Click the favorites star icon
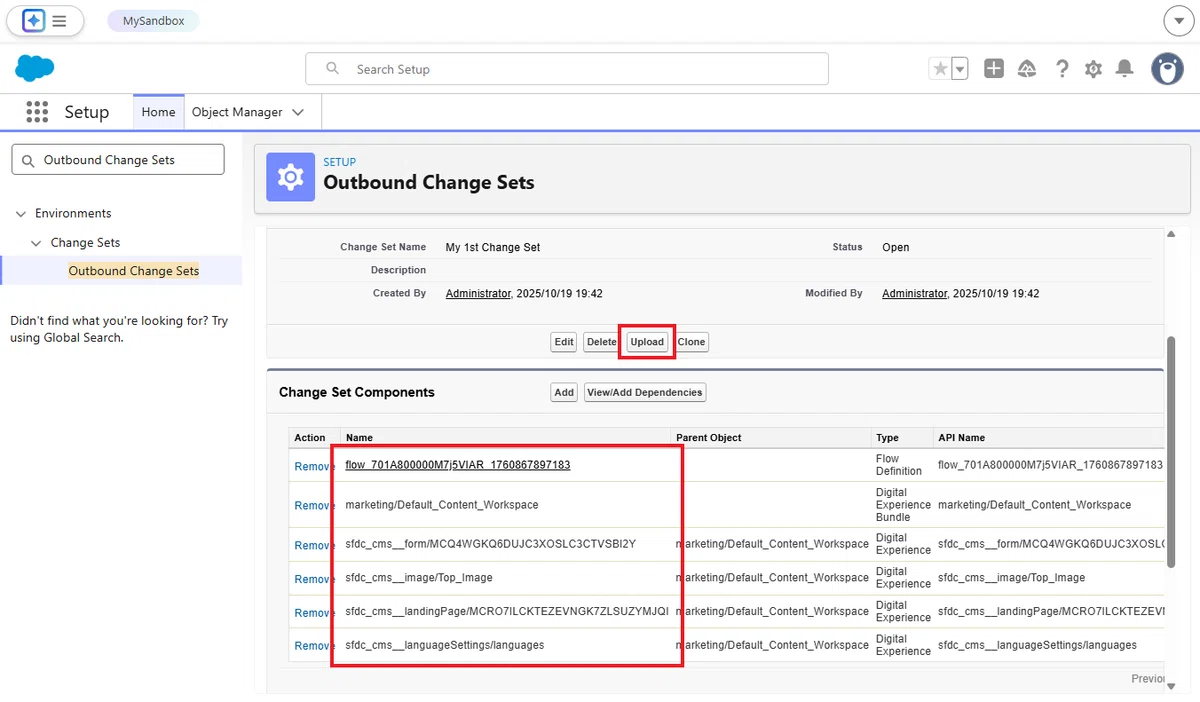 point(940,68)
